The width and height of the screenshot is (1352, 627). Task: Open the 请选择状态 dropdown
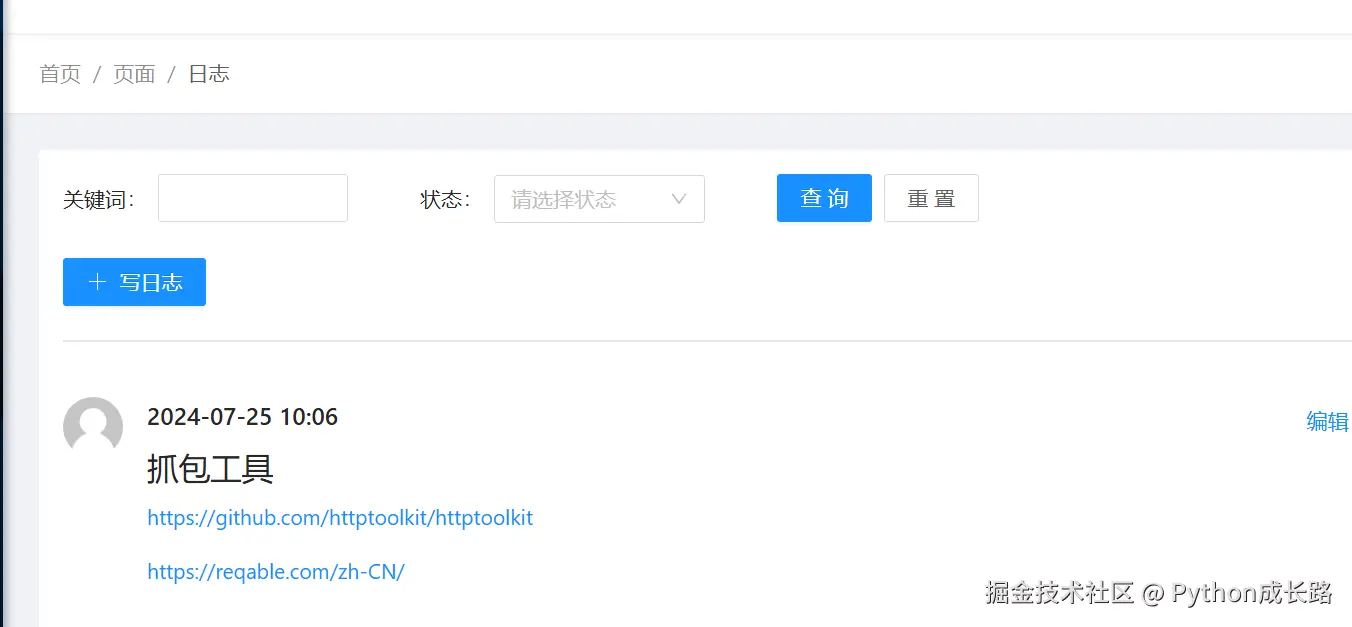point(599,199)
